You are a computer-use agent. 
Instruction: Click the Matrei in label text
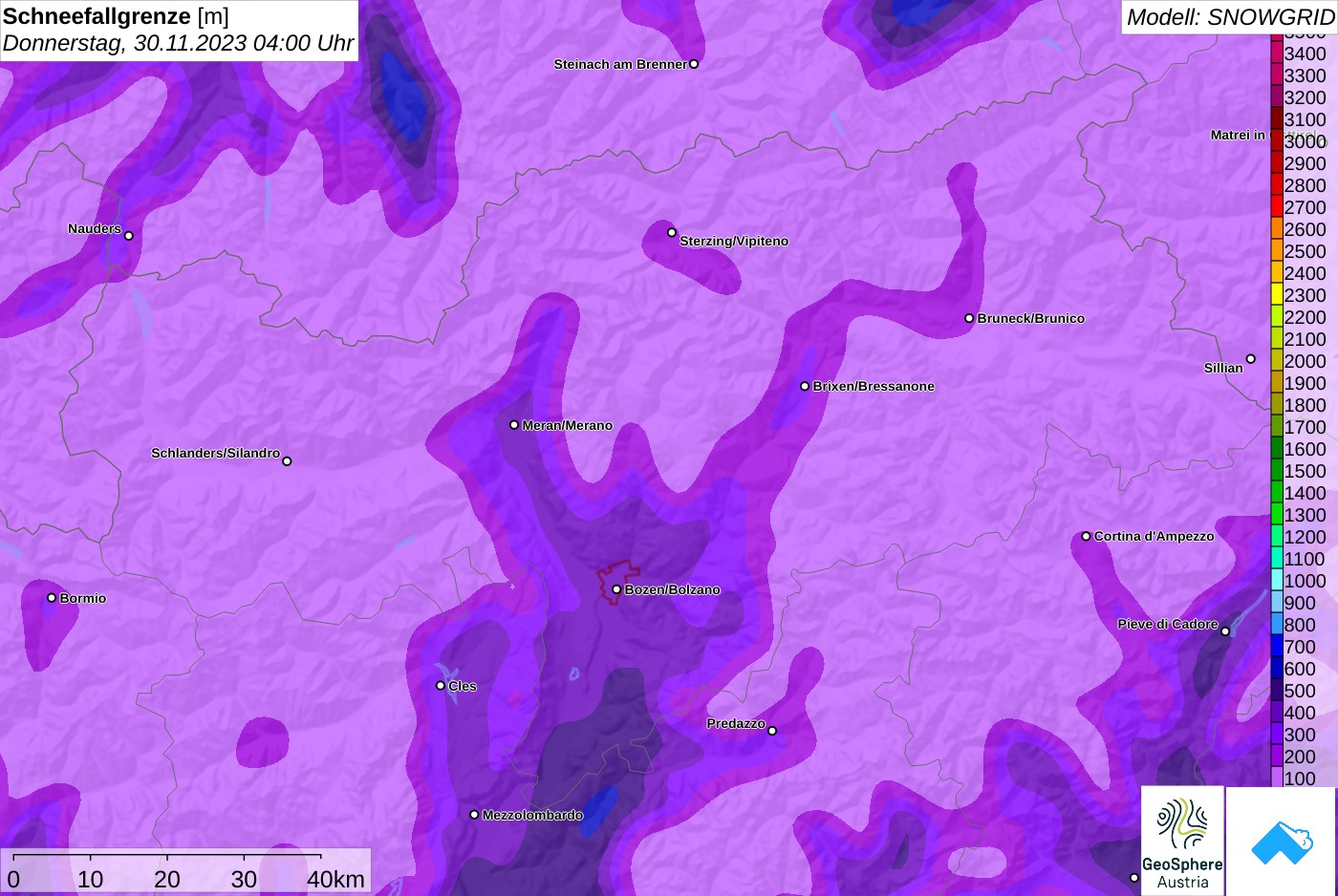point(1238,135)
